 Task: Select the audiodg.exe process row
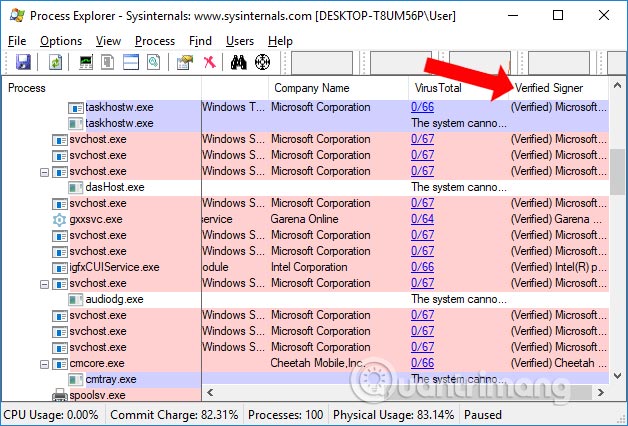pos(306,299)
